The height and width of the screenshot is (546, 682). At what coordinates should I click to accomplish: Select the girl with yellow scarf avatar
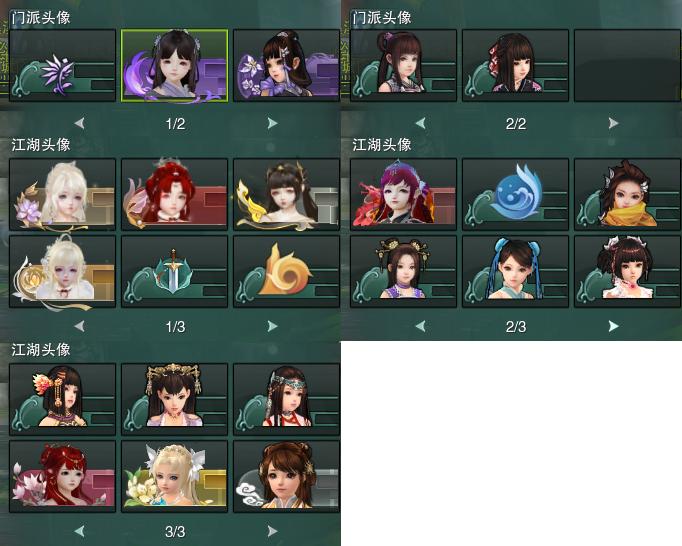627,194
